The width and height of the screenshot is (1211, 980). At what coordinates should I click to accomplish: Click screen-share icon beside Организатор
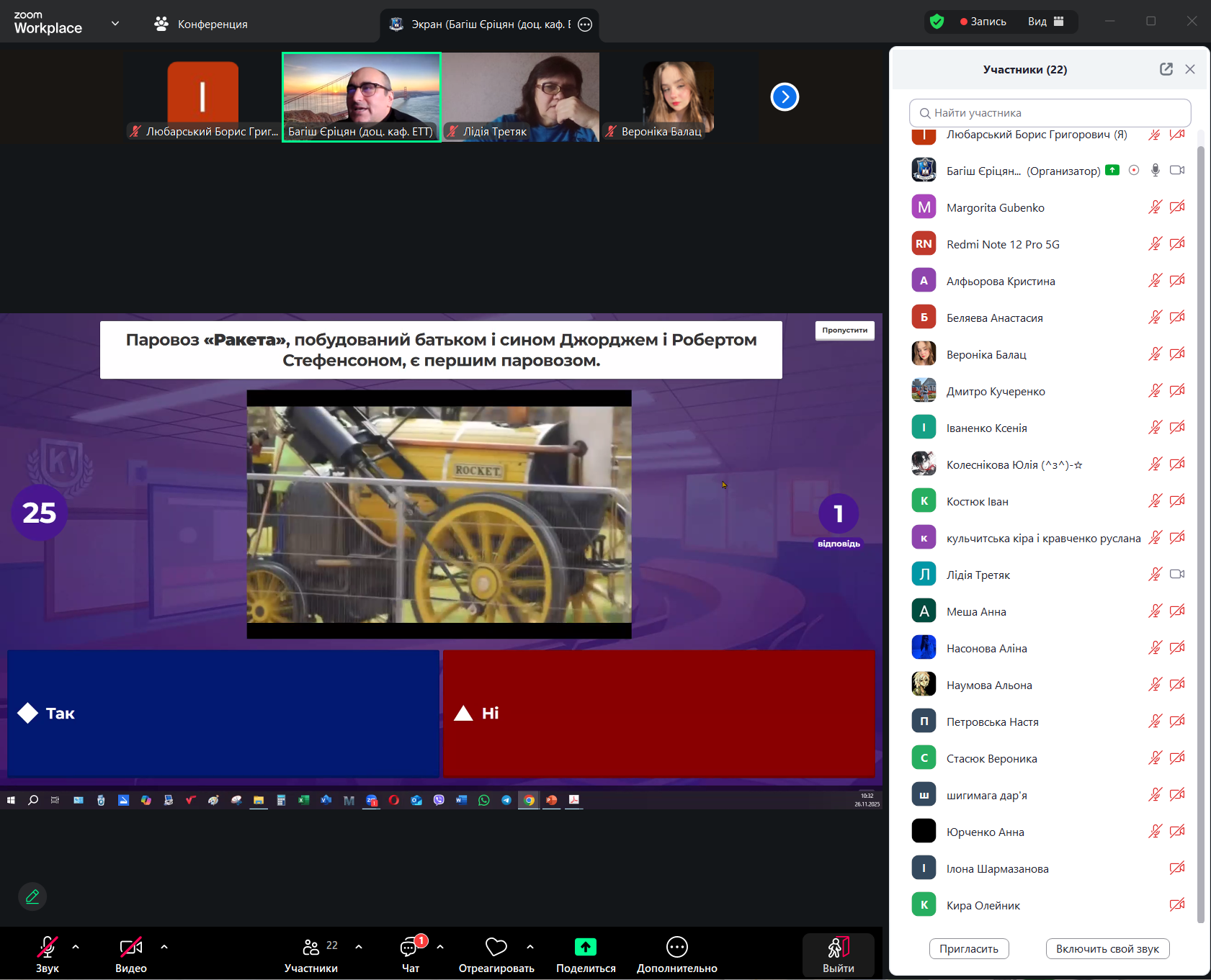coord(1112,171)
